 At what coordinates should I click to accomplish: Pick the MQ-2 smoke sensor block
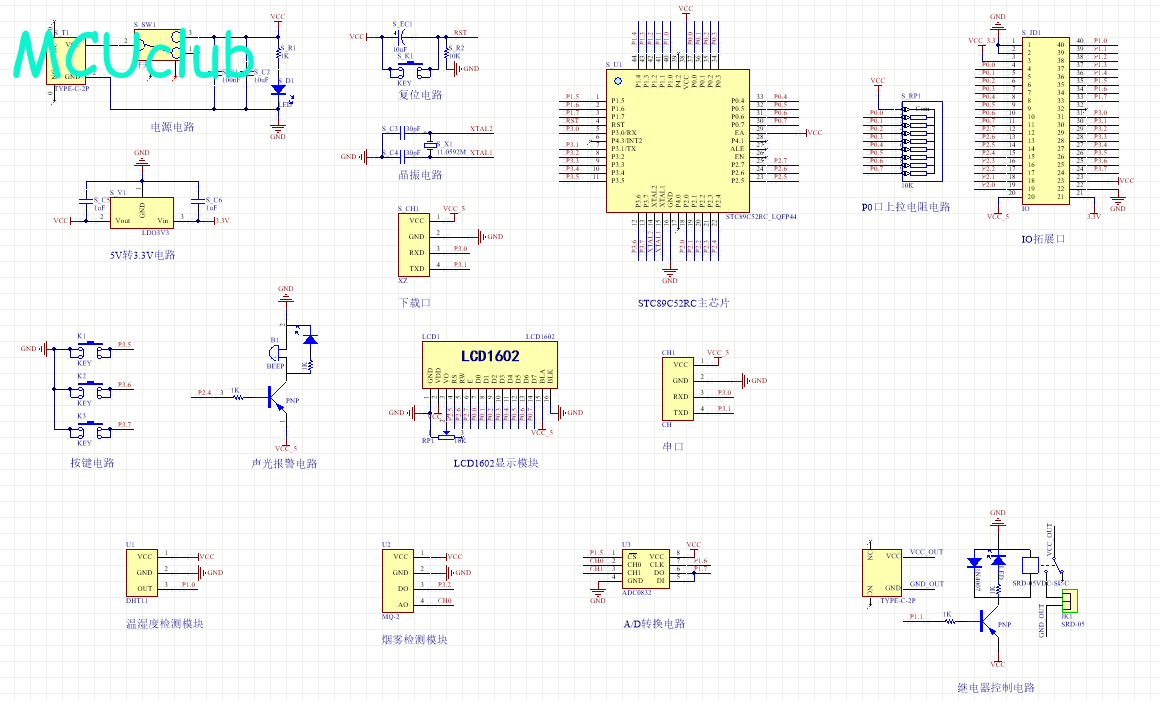click(x=398, y=580)
